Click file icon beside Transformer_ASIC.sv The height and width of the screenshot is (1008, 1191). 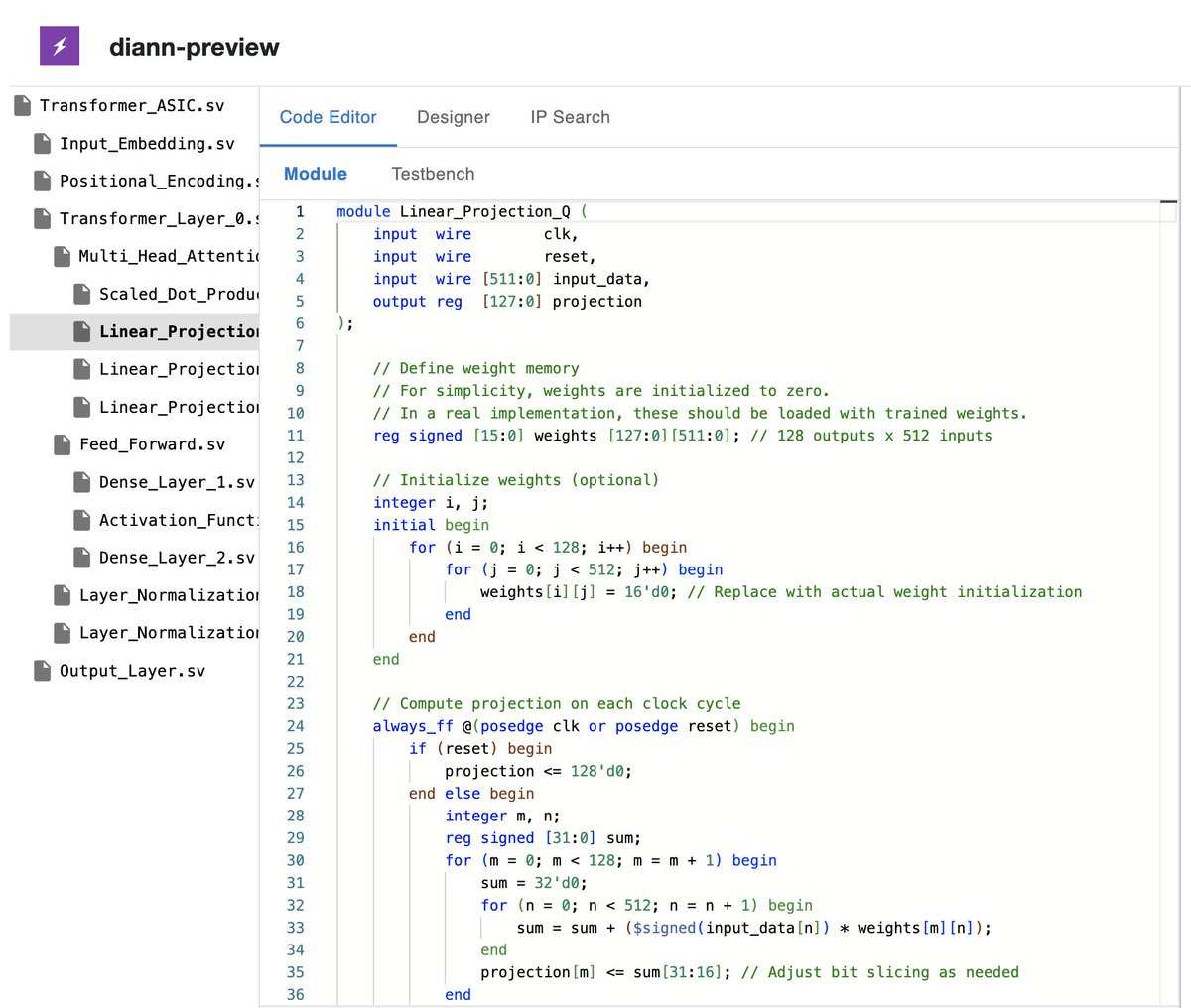pos(22,105)
